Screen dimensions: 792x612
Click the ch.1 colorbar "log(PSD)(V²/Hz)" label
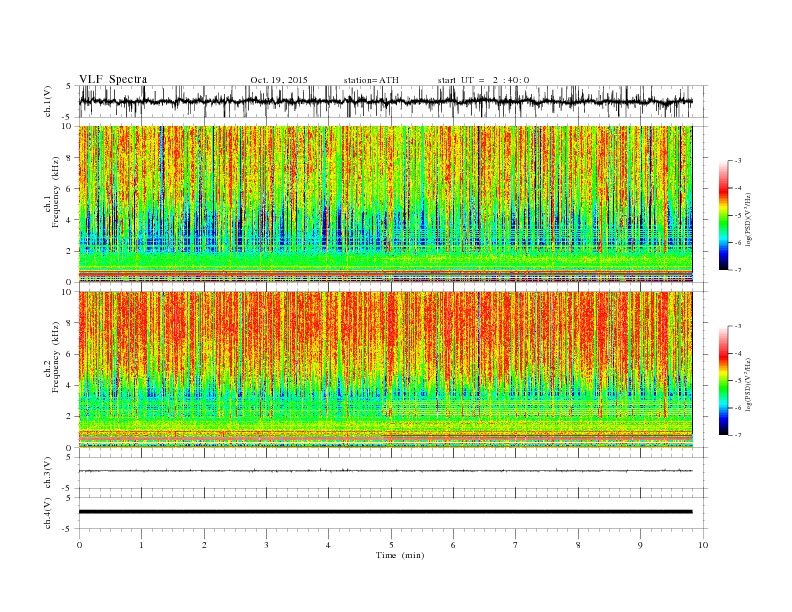749,220
